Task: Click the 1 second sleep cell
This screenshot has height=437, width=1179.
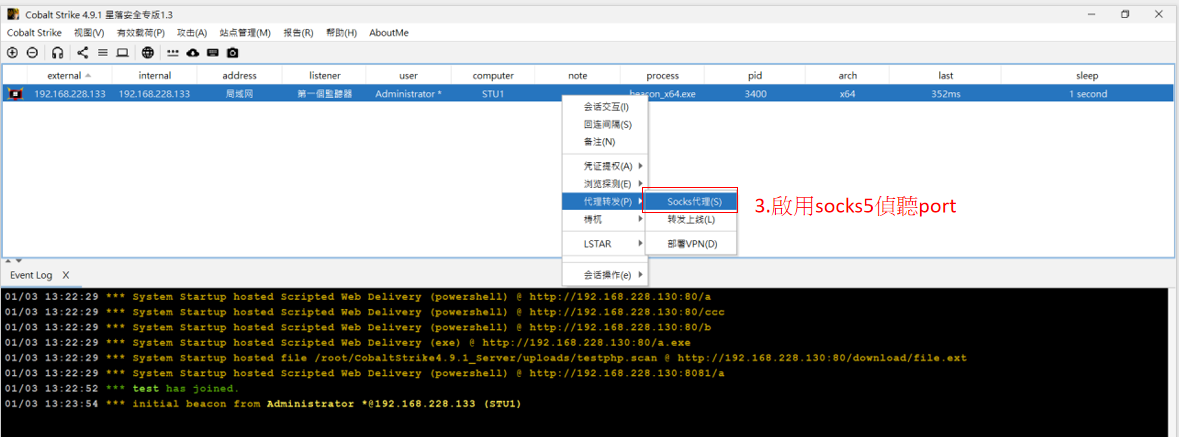Action: click(1087, 94)
